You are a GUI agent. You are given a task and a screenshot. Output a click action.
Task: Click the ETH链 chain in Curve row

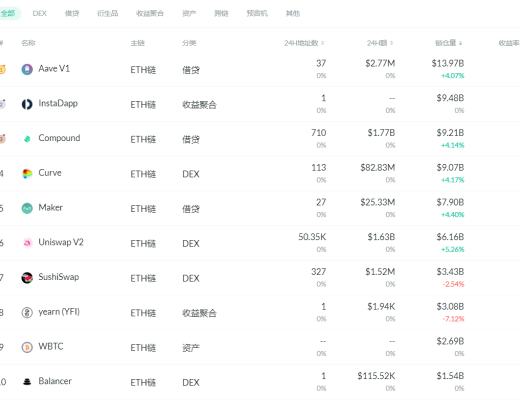click(143, 174)
